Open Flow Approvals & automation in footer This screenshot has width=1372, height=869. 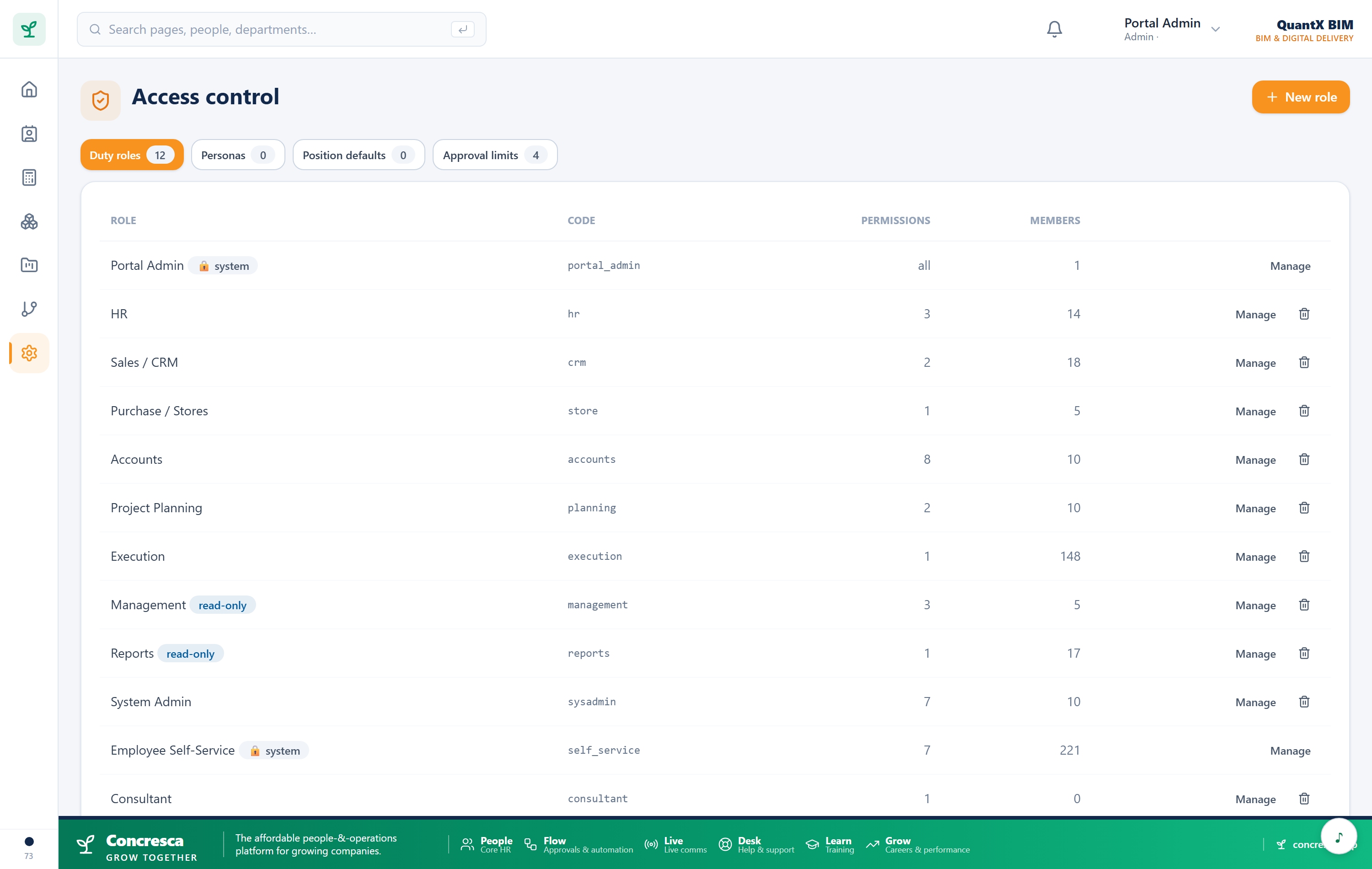[x=579, y=844]
